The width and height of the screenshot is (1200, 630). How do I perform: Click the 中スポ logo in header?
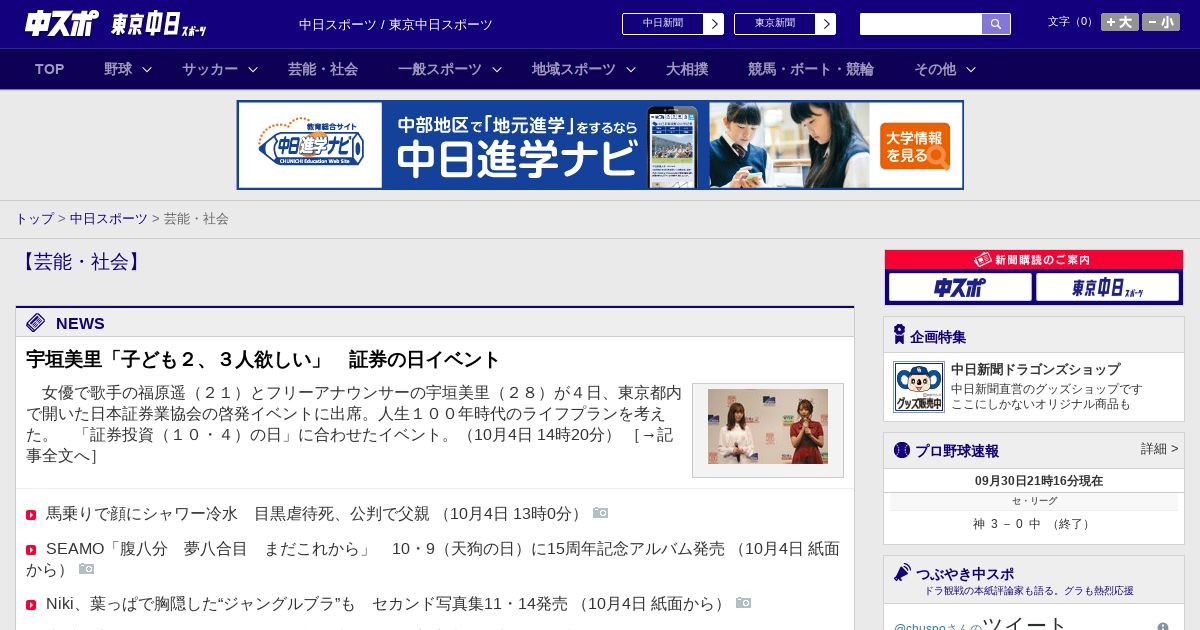62,23
